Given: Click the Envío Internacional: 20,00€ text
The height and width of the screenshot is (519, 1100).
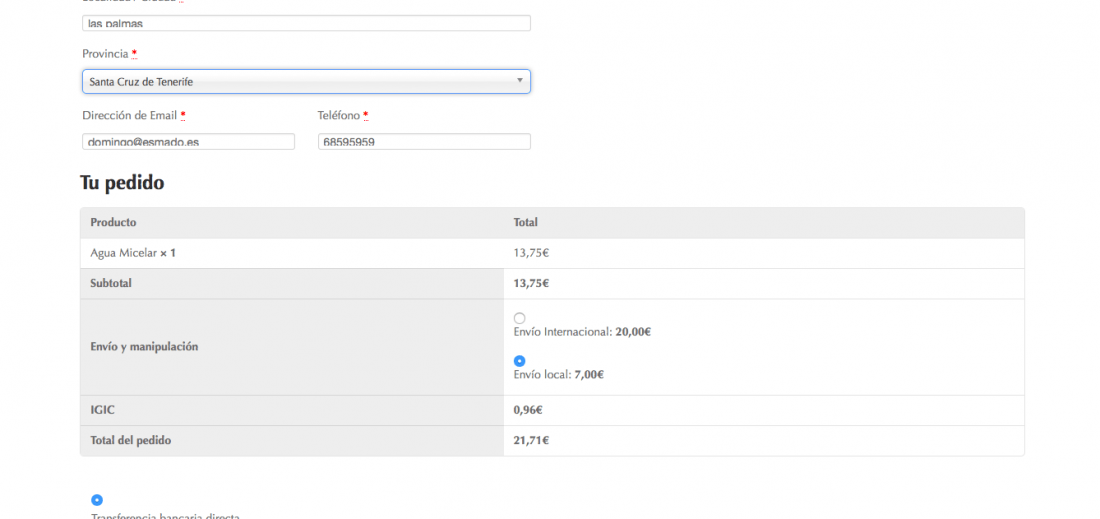Looking at the screenshot, I should coord(582,332).
